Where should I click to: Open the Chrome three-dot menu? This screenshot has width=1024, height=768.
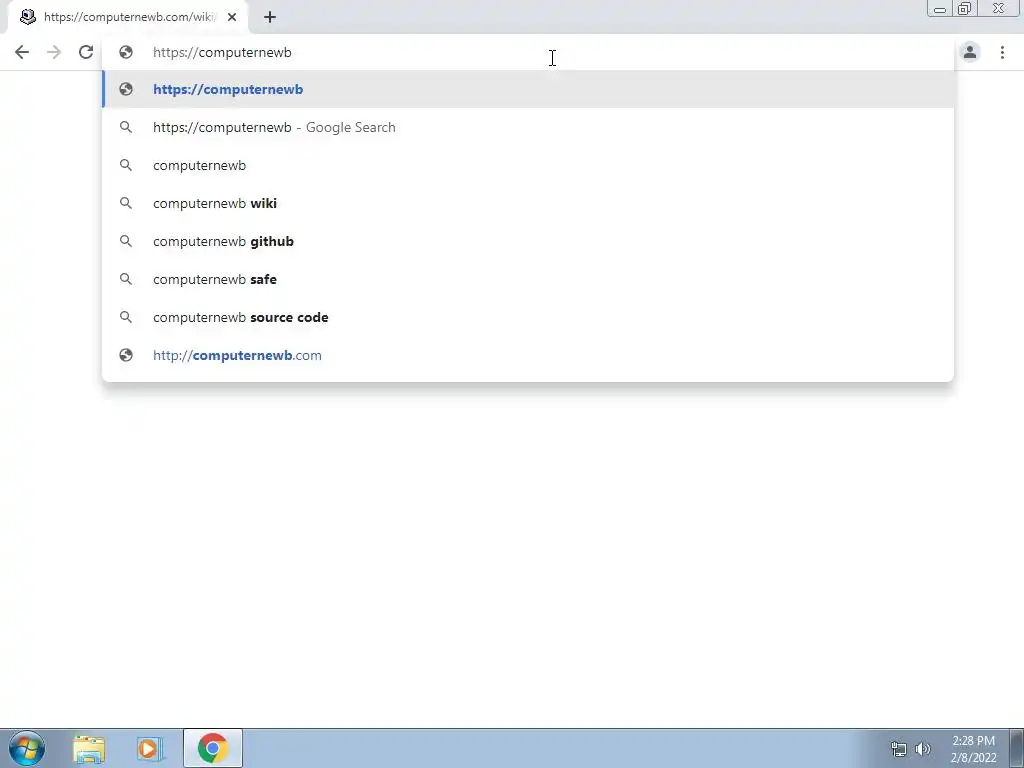point(1002,52)
